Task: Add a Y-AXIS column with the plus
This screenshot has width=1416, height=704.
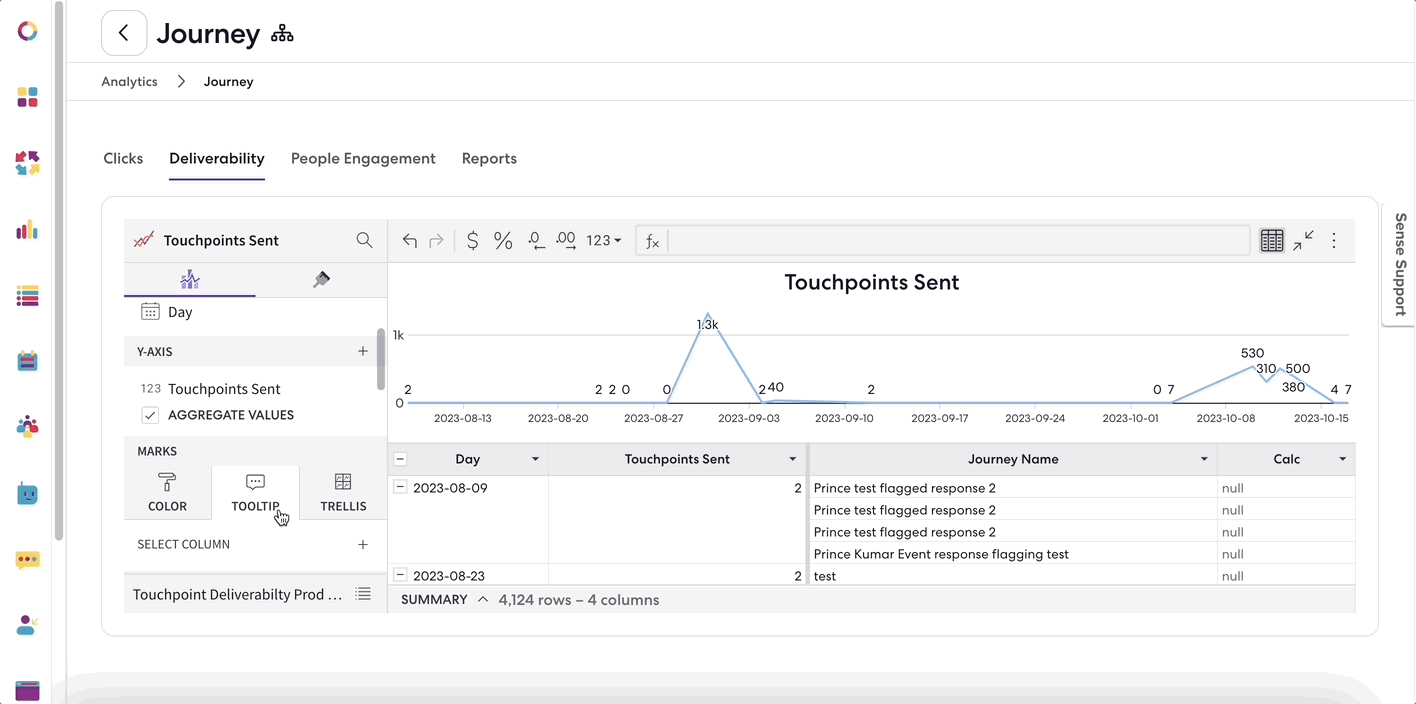Action: (363, 352)
